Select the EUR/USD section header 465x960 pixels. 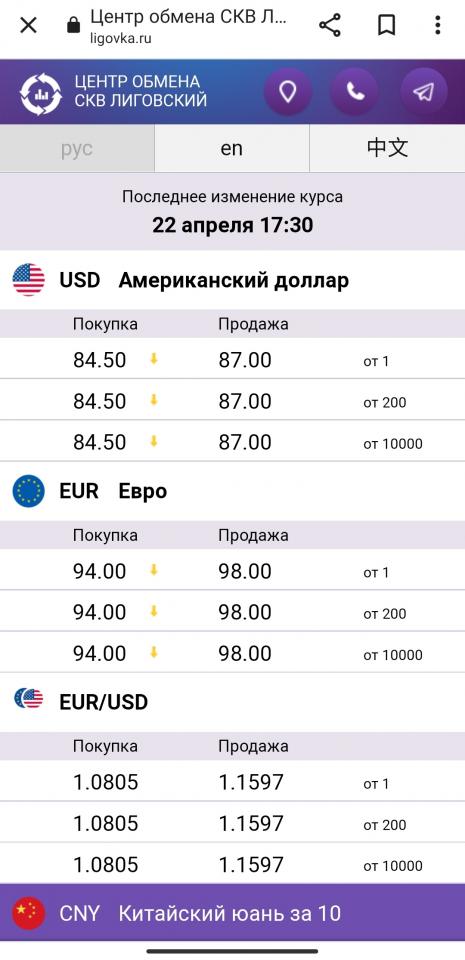232,702
